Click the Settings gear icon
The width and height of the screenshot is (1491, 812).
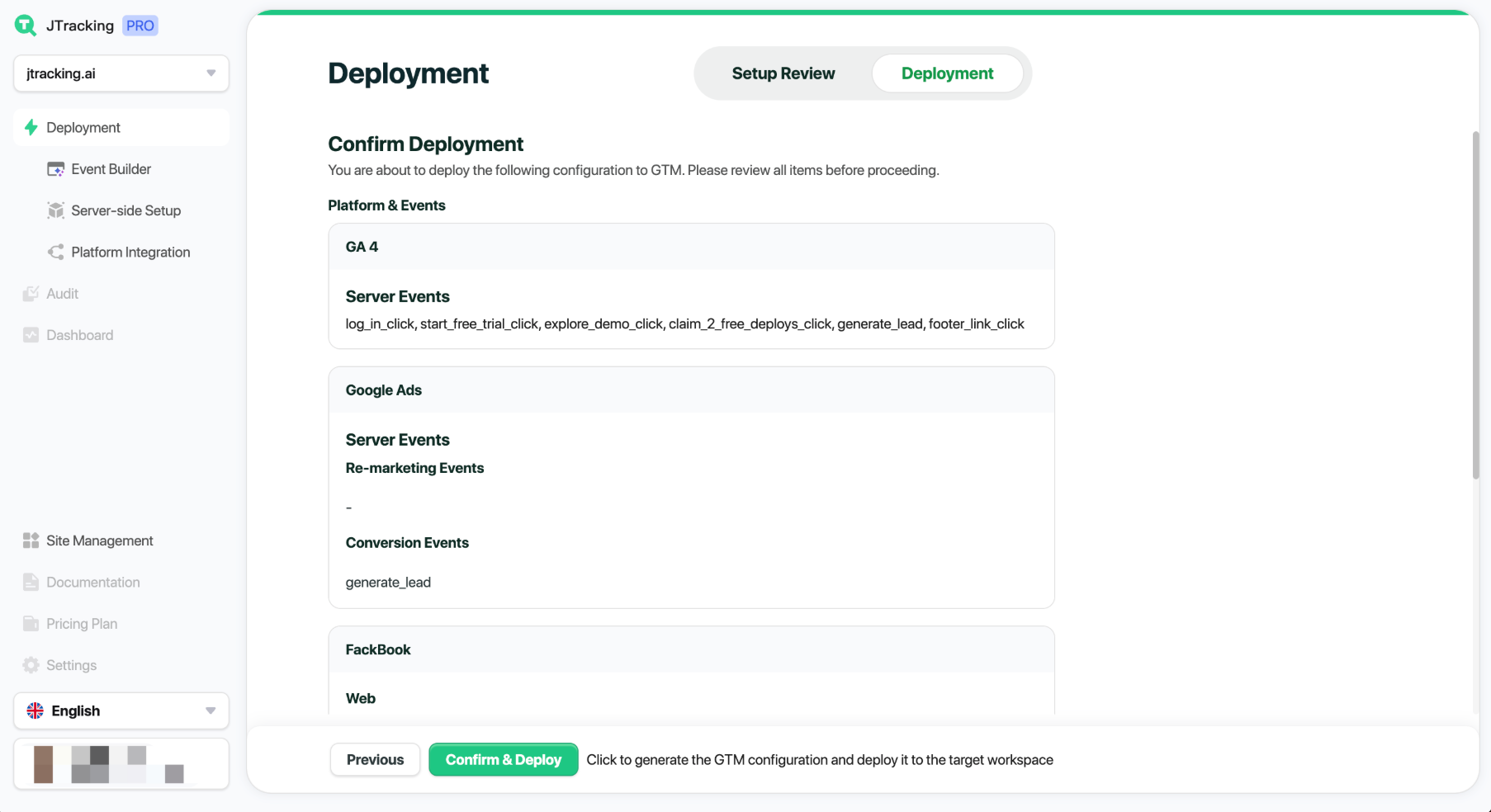pyautogui.click(x=31, y=665)
